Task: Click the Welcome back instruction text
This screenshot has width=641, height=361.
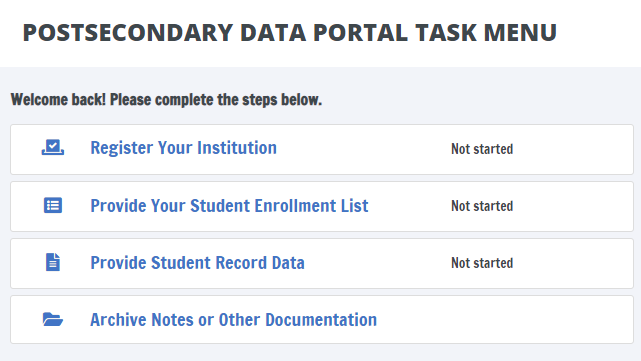Action: 166,100
